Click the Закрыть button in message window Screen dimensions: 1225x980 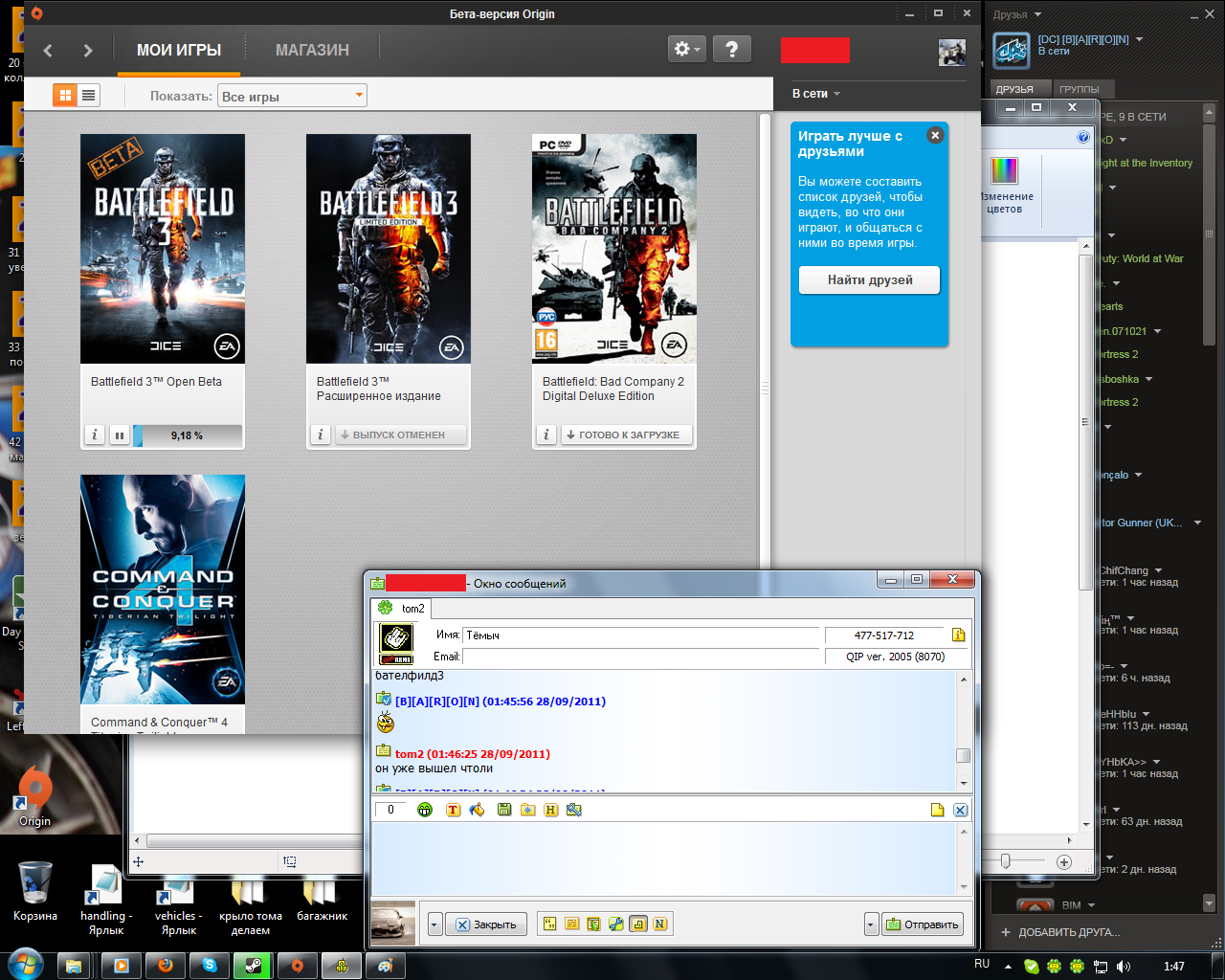[x=486, y=924]
